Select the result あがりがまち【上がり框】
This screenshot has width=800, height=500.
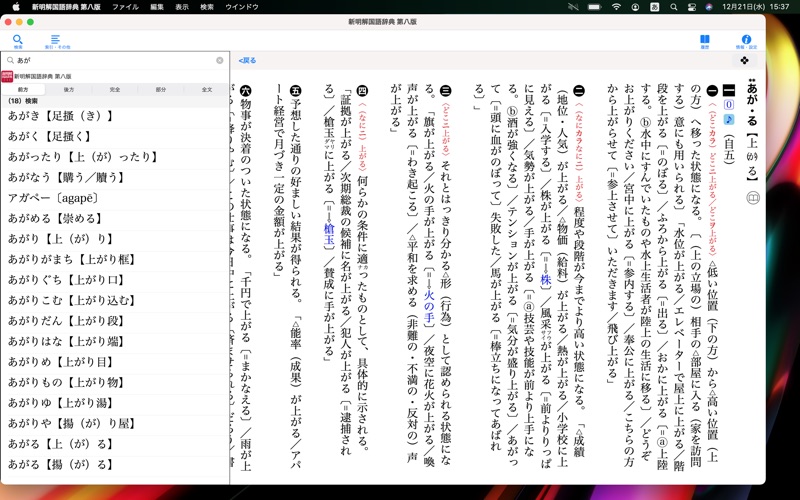(115, 259)
